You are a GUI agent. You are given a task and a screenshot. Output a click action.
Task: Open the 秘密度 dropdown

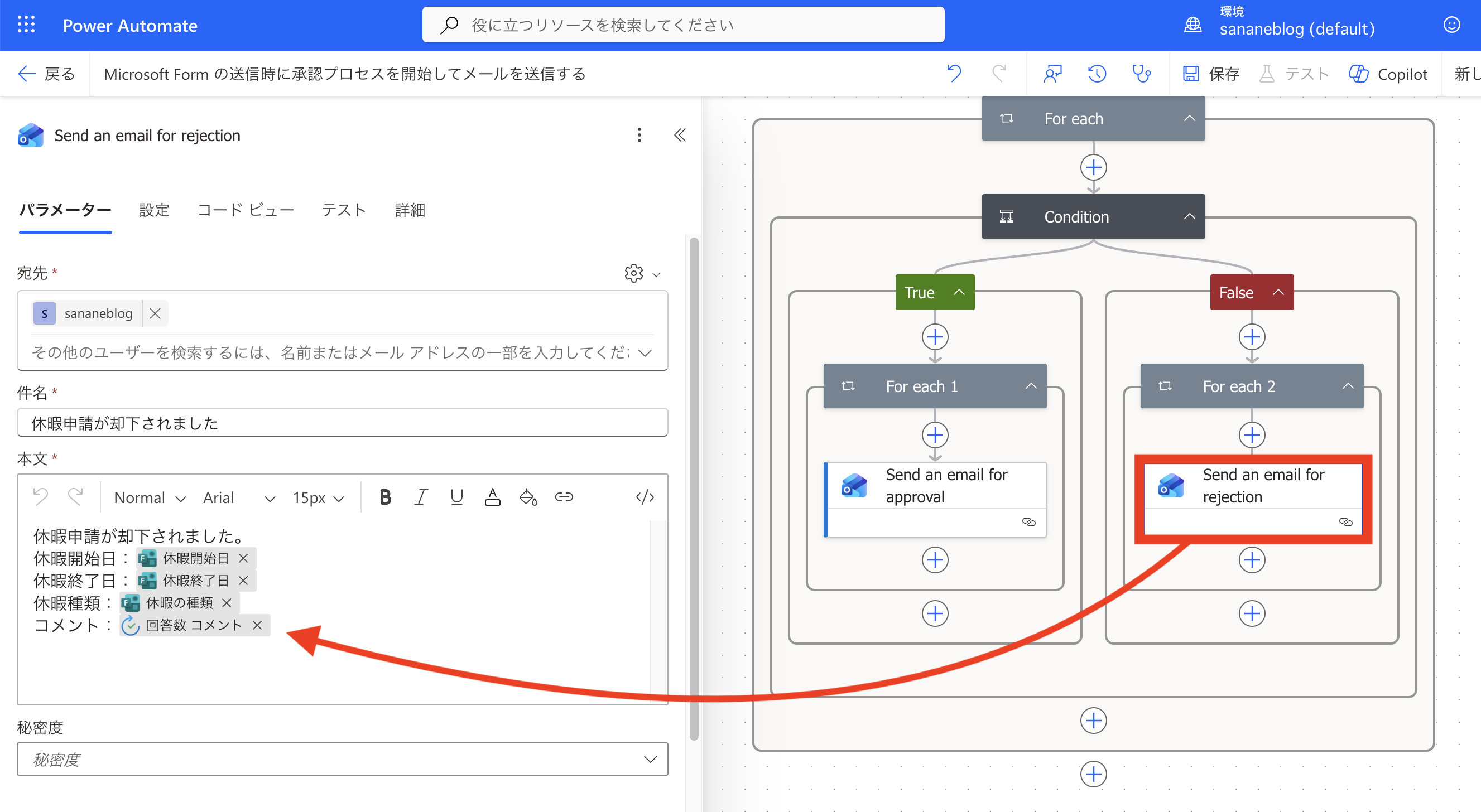[x=342, y=760]
